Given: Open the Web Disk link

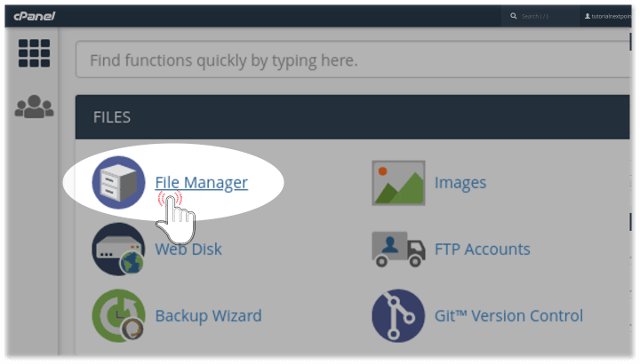Looking at the screenshot, I should coord(188,249).
